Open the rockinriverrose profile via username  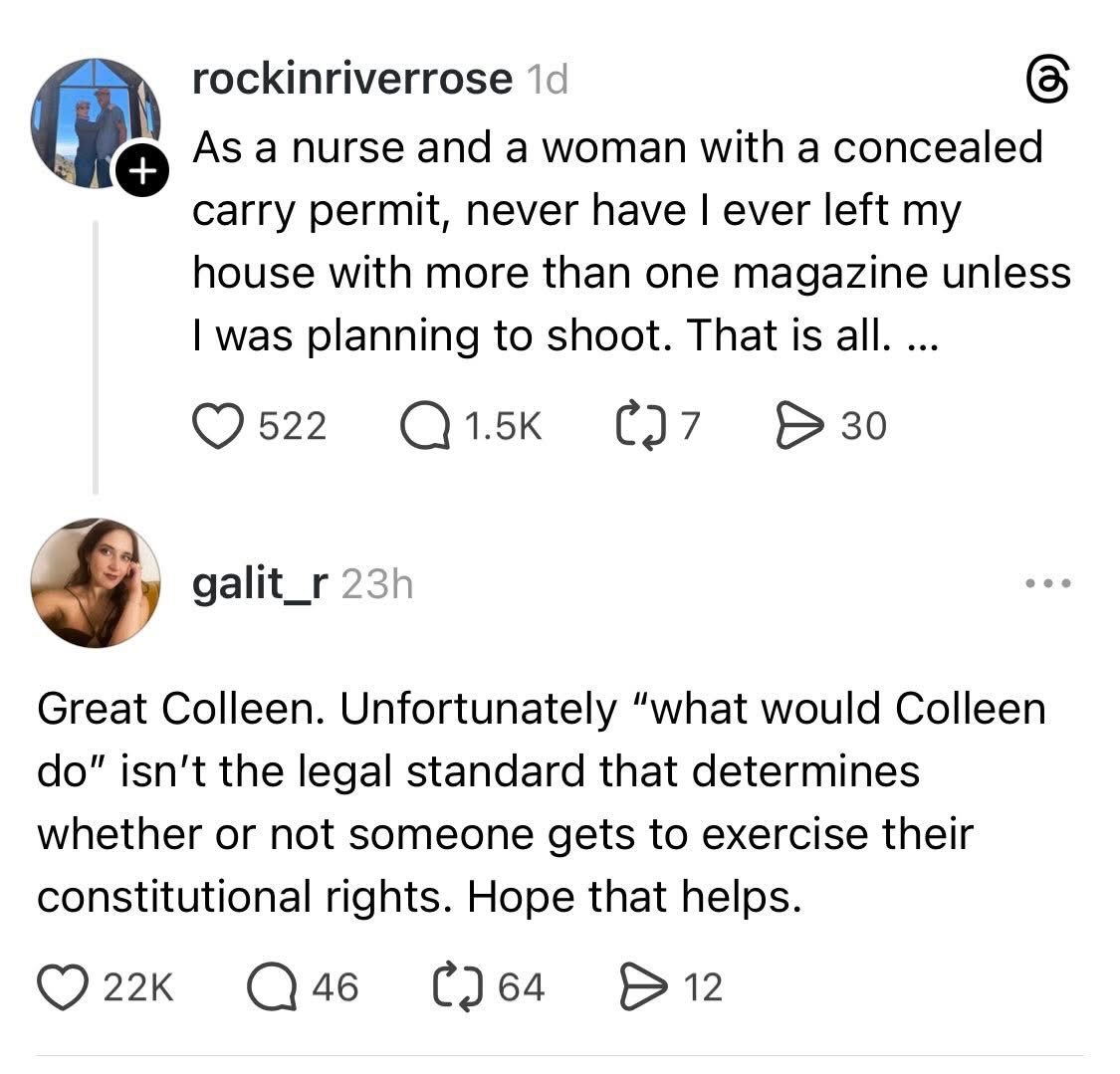(352, 79)
